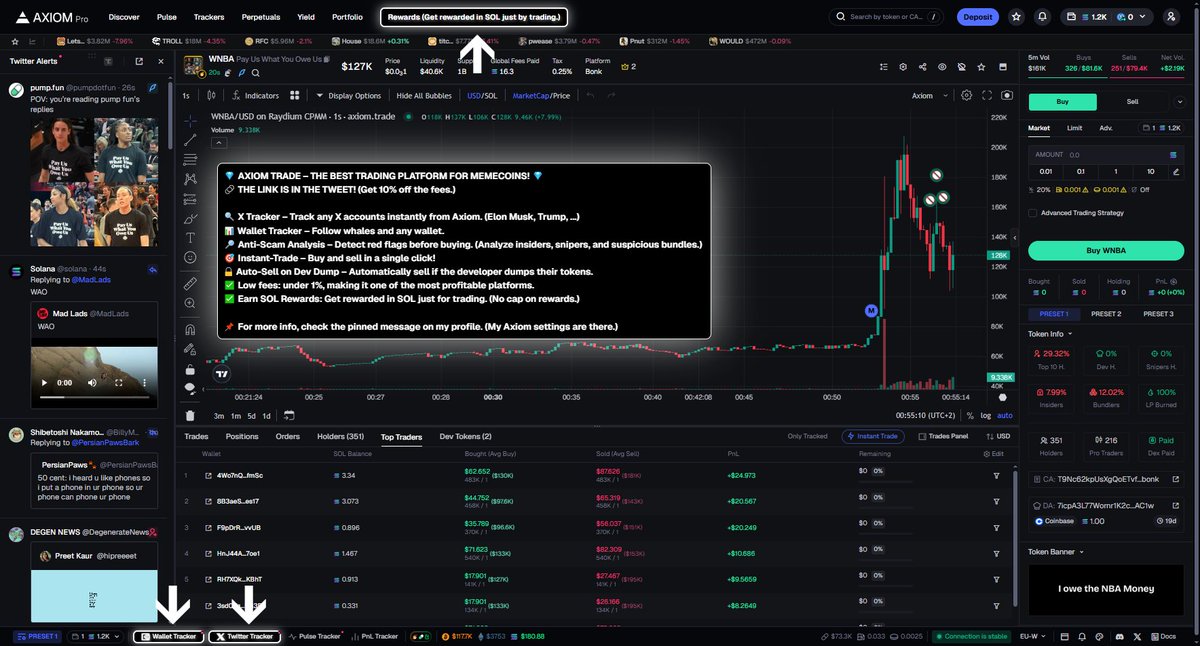Screen dimensions: 1200x646
Task: Click Hide All Bubbles
Action: pos(424,96)
